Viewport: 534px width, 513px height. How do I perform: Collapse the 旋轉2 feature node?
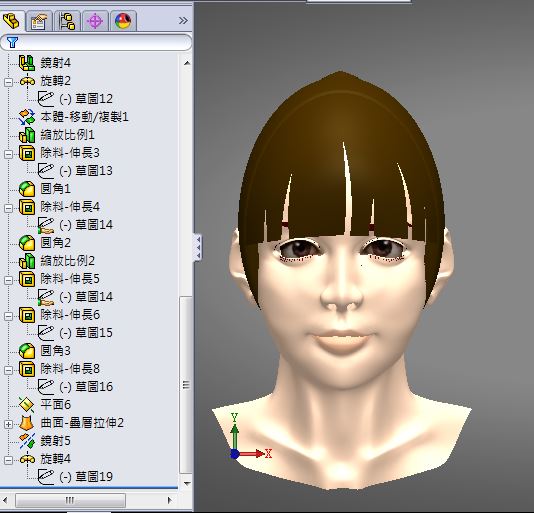pyautogui.click(x=9, y=82)
